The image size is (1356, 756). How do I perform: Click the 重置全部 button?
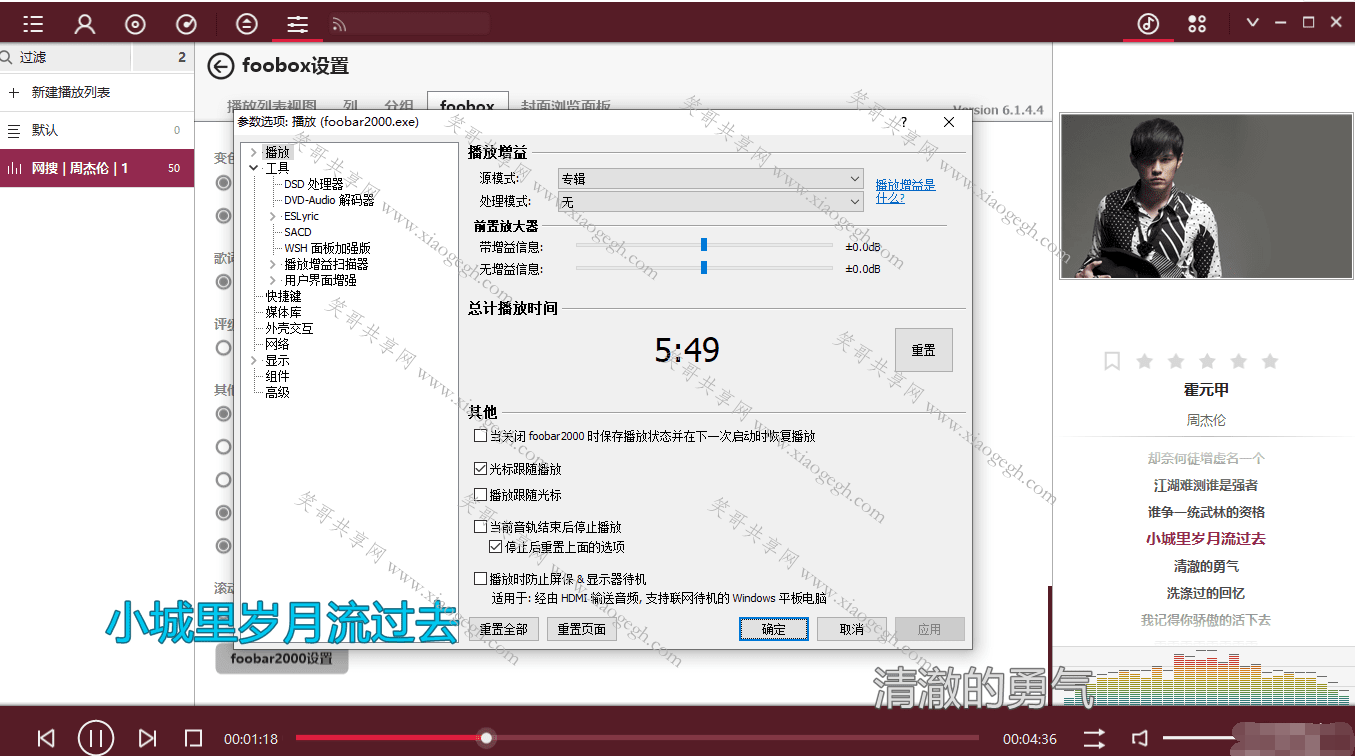503,629
